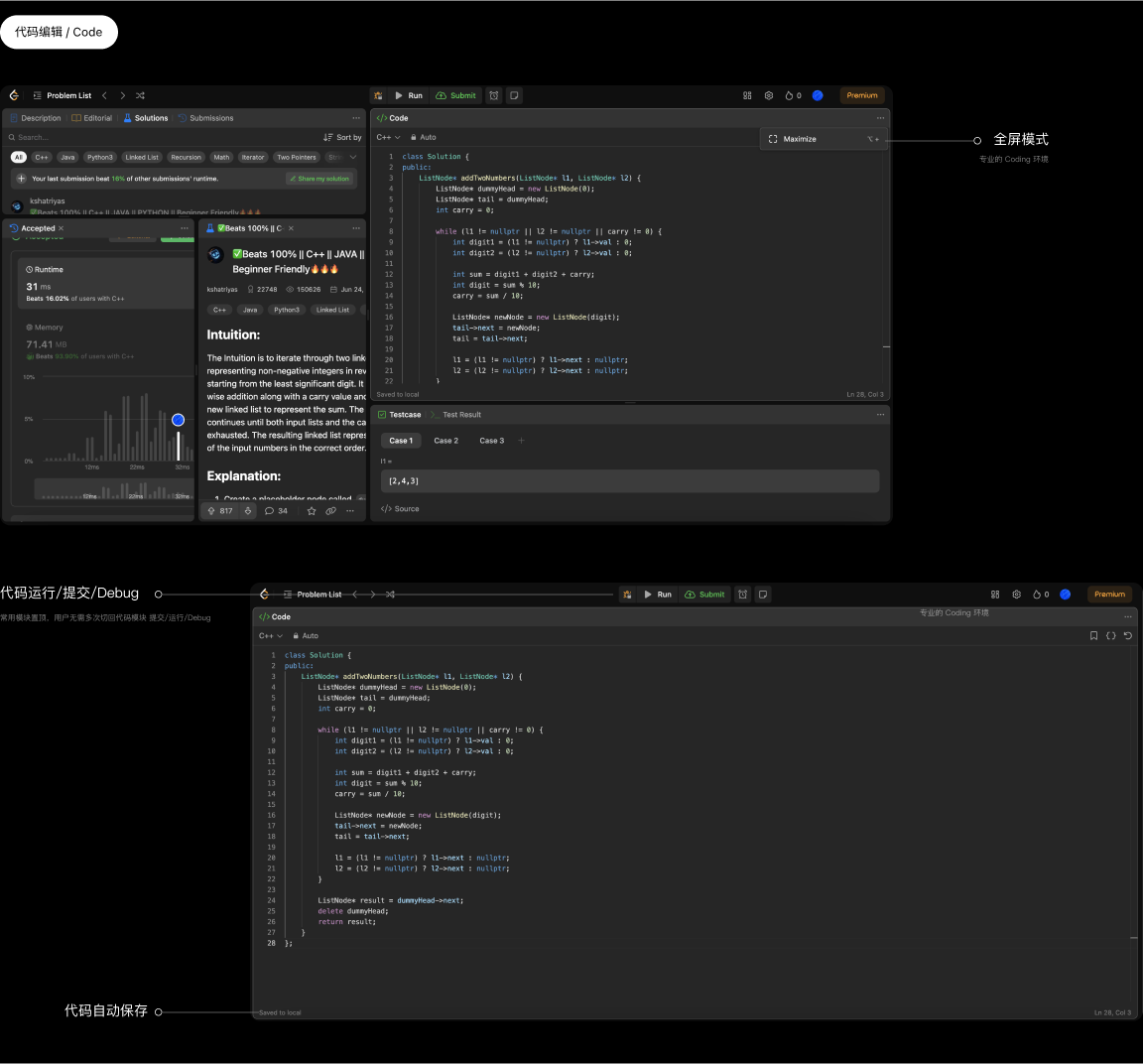Image resolution: width=1143 pixels, height=1064 pixels.
Task: Click the Share my solution button
Action: pos(319,179)
